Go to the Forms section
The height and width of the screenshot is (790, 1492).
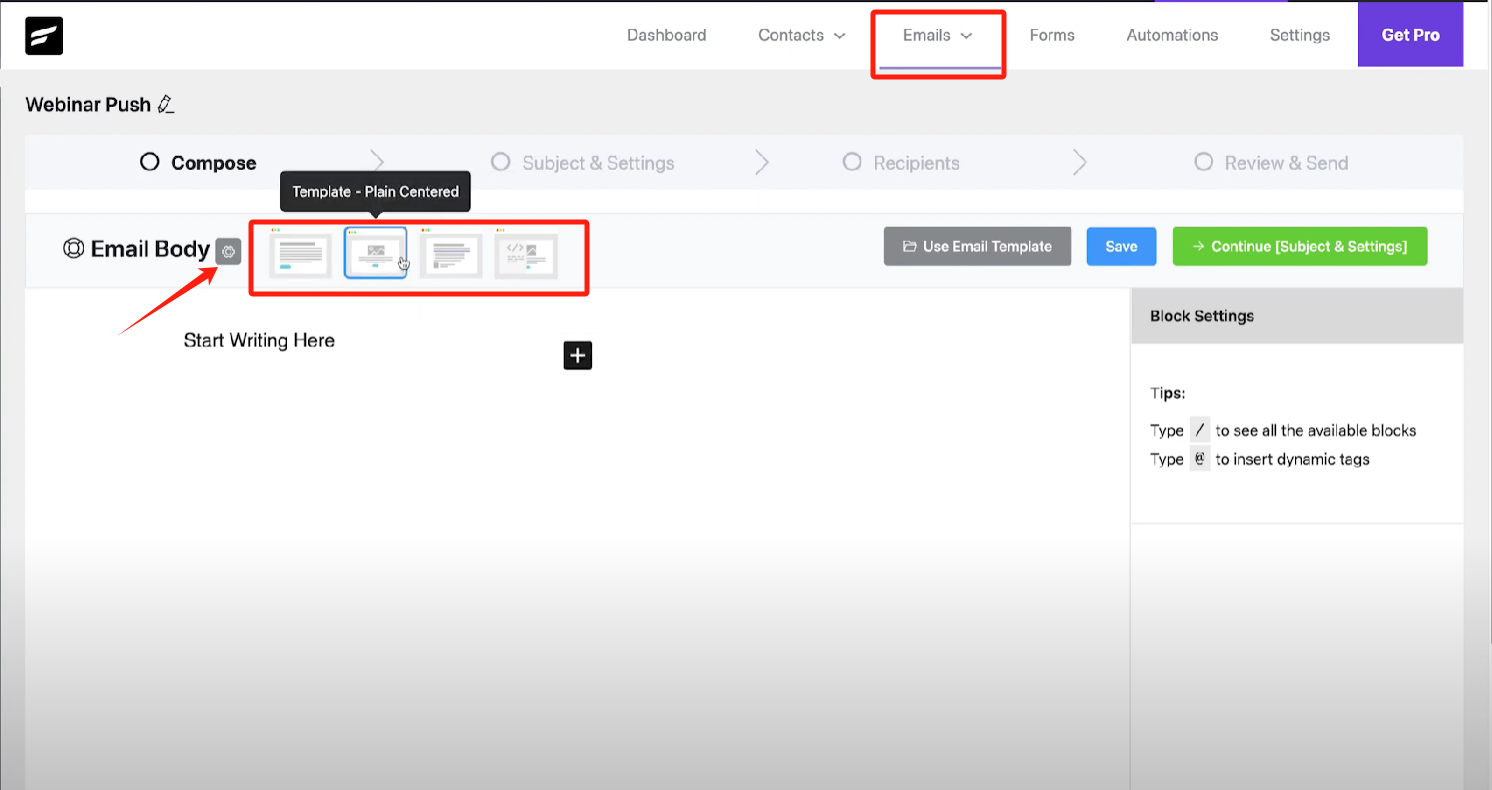[x=1051, y=34]
